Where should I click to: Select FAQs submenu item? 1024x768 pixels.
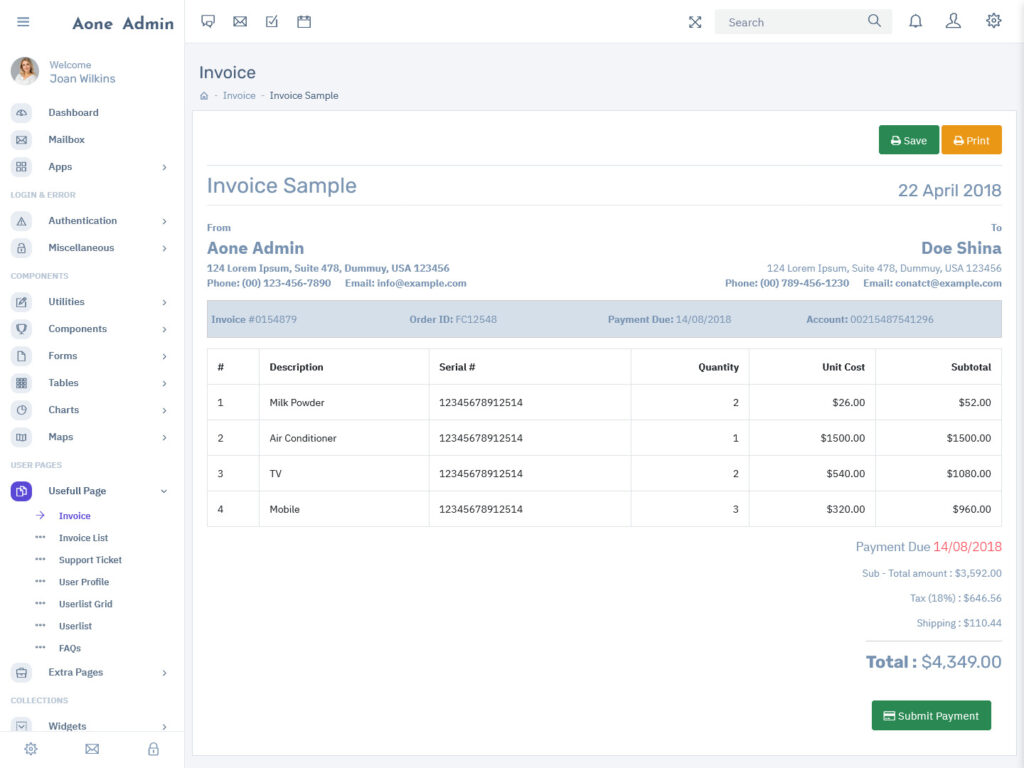pos(70,648)
